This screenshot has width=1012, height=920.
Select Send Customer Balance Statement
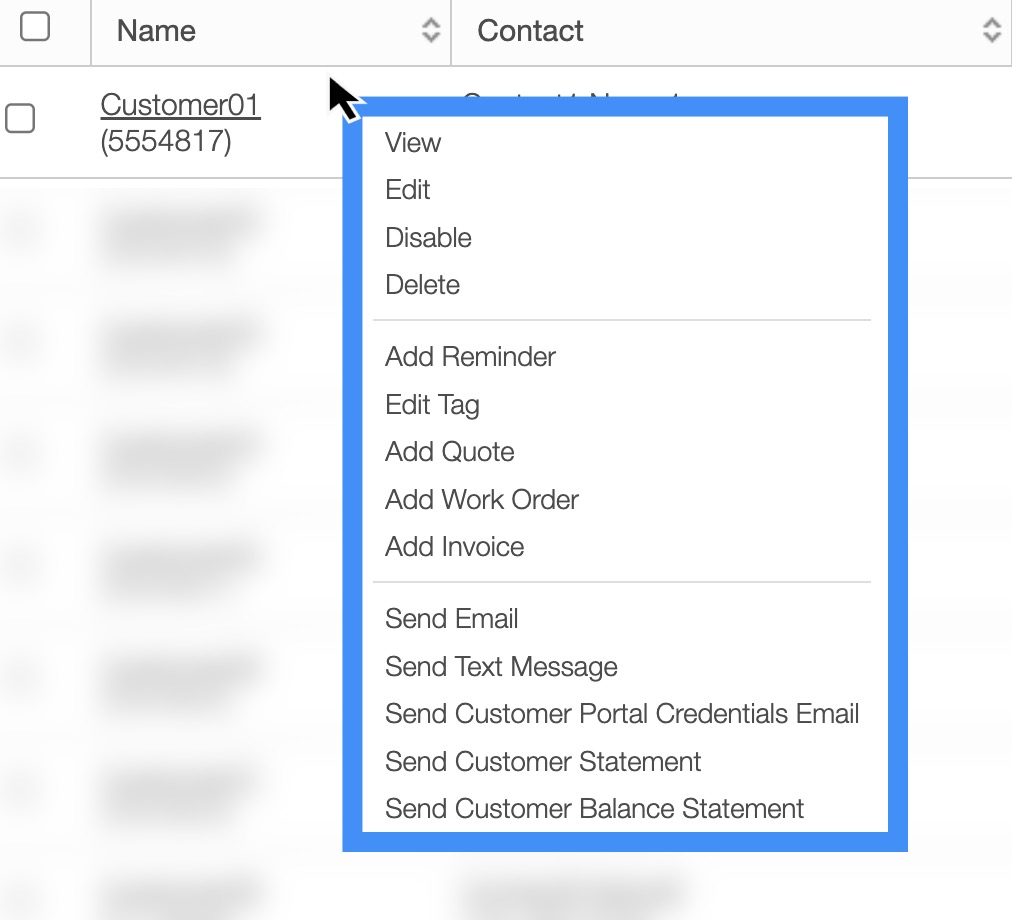click(594, 809)
